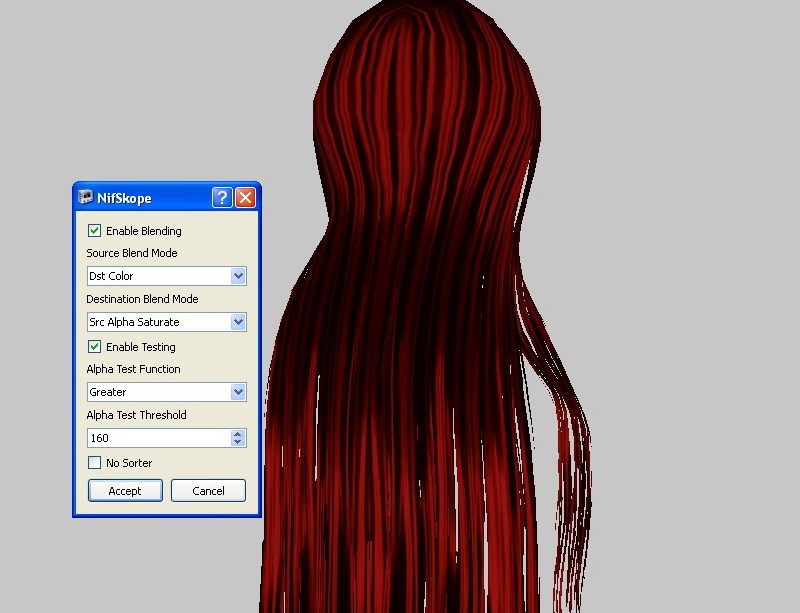Uncheck Enable Testing checkbox
This screenshot has height=613, width=800.
94,347
